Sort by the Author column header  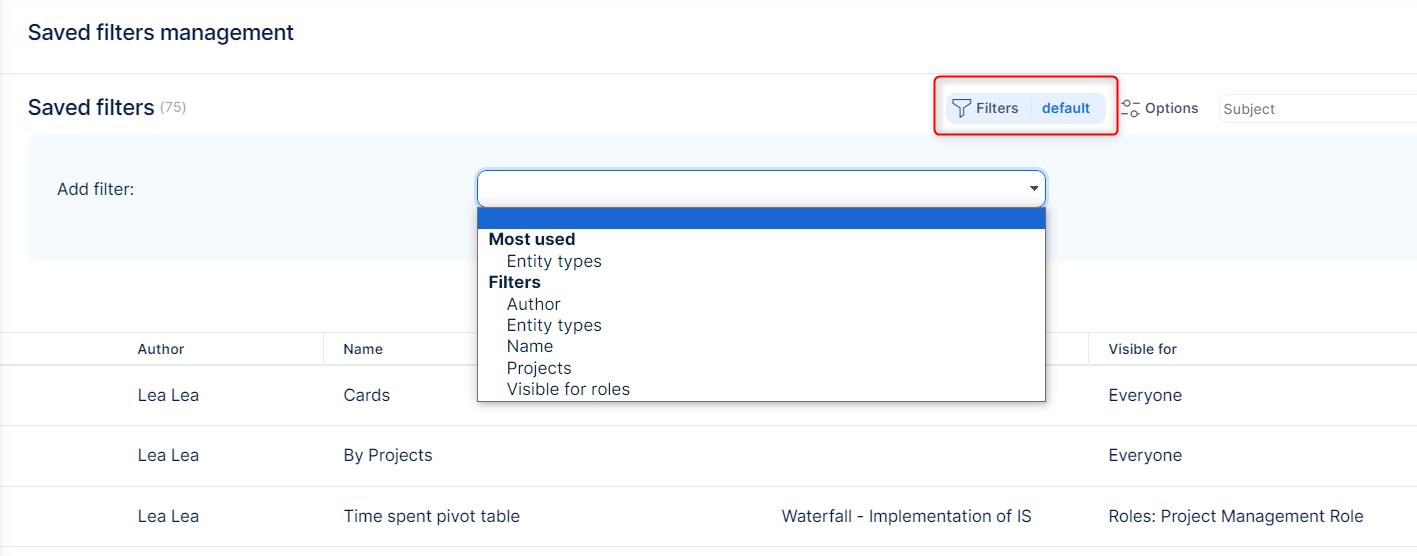161,349
